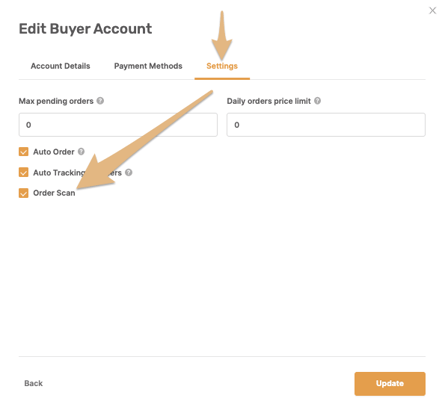Select the Settings tab
The image size is (445, 407).
tap(222, 66)
